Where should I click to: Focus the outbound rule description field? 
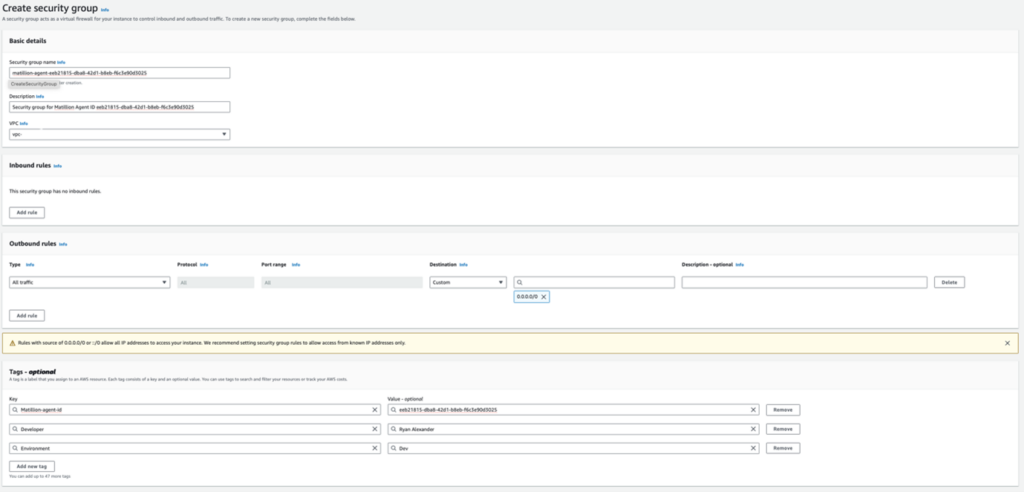coord(805,282)
